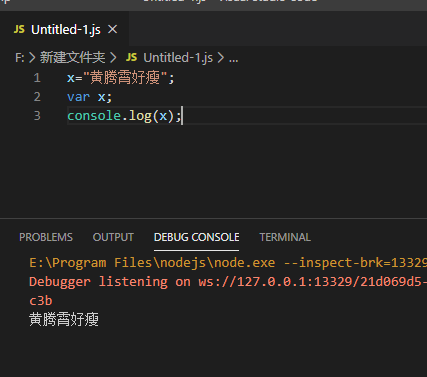The image size is (427, 377).
Task: Click line number 3 in the gutter
Action: (37, 116)
